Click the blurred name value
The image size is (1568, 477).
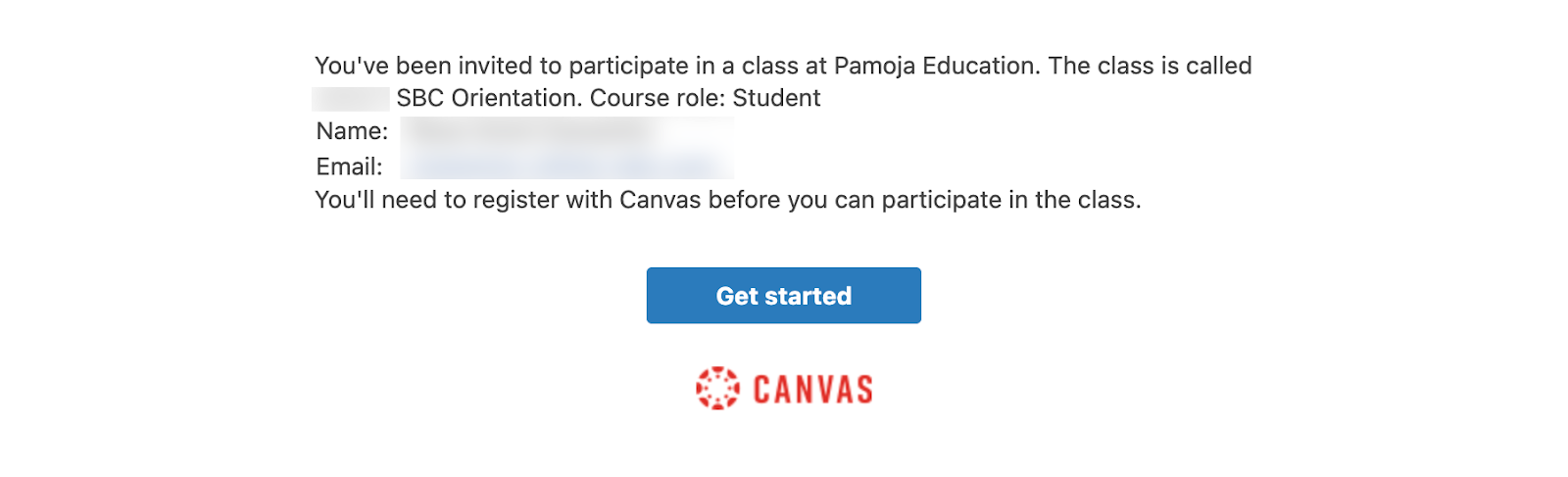[565, 131]
